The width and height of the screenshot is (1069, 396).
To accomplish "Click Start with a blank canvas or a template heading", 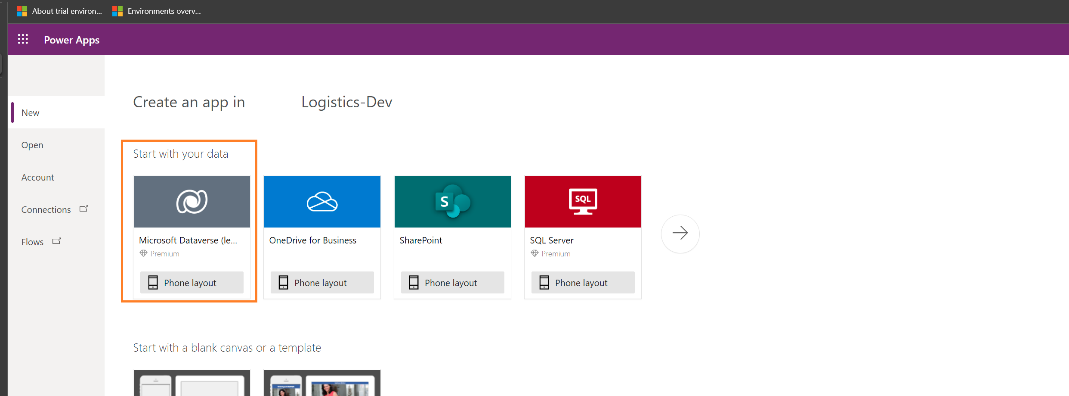I will [227, 348].
